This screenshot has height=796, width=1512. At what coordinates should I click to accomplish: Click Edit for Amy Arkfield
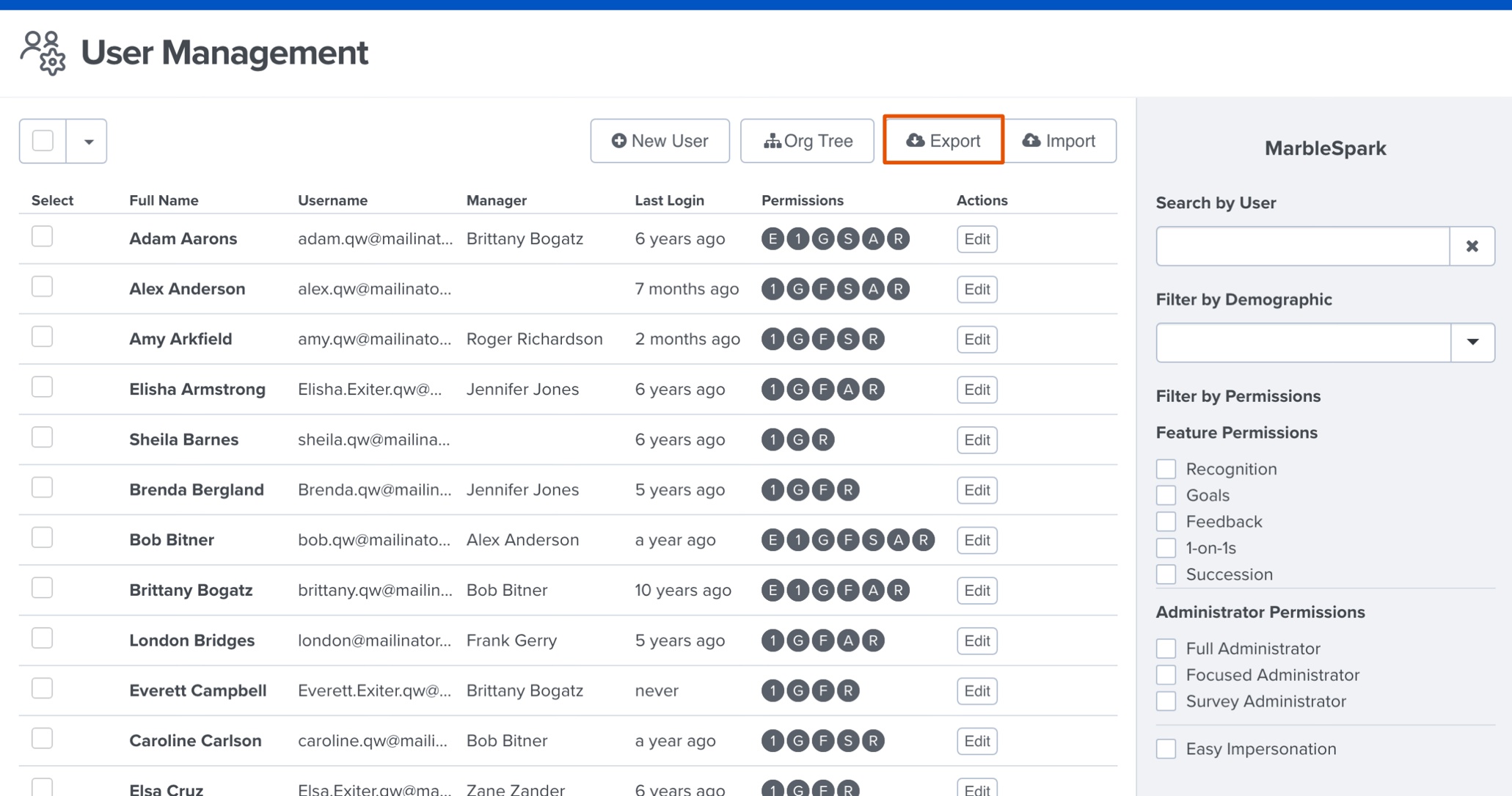[976, 339]
